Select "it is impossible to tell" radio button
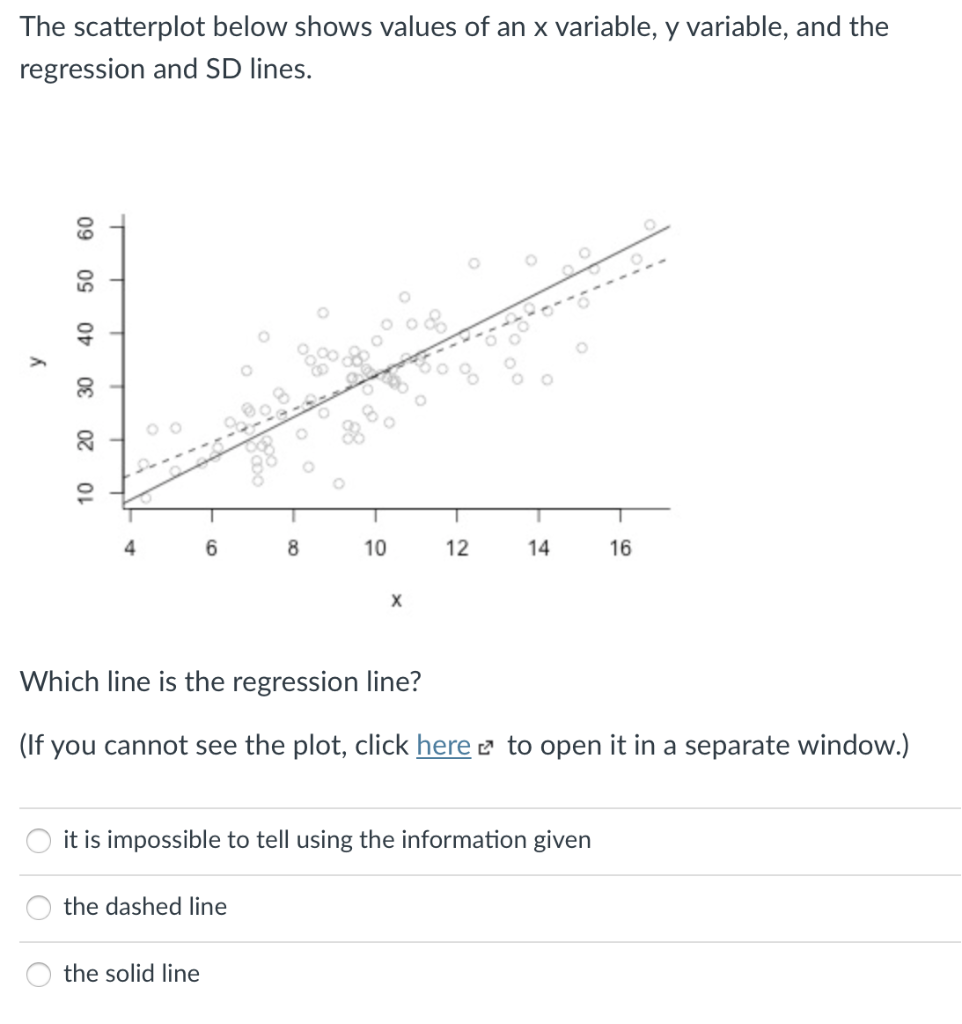Viewport: 962px width, 1024px height. coord(38,840)
